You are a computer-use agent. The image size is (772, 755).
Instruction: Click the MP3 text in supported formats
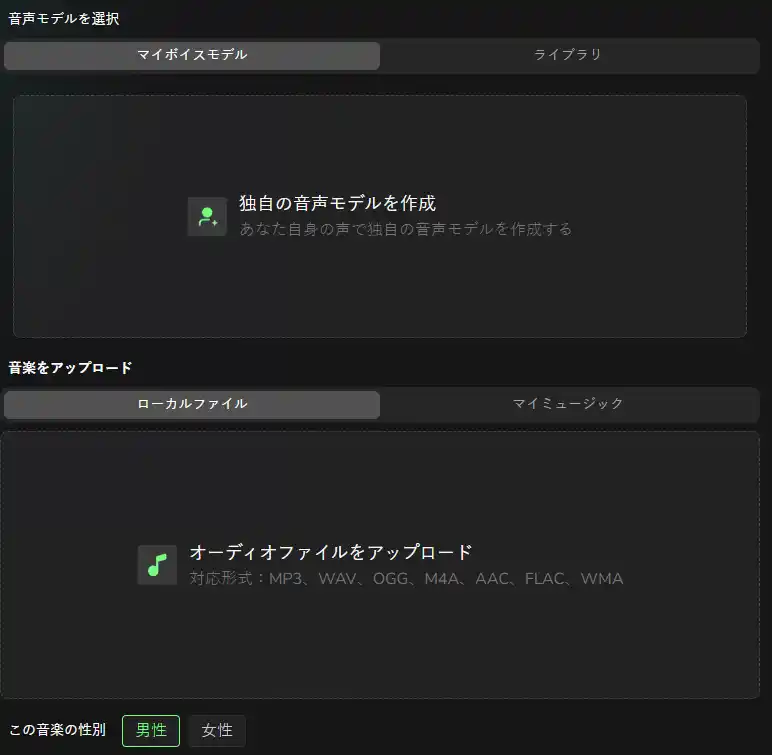click(x=286, y=578)
